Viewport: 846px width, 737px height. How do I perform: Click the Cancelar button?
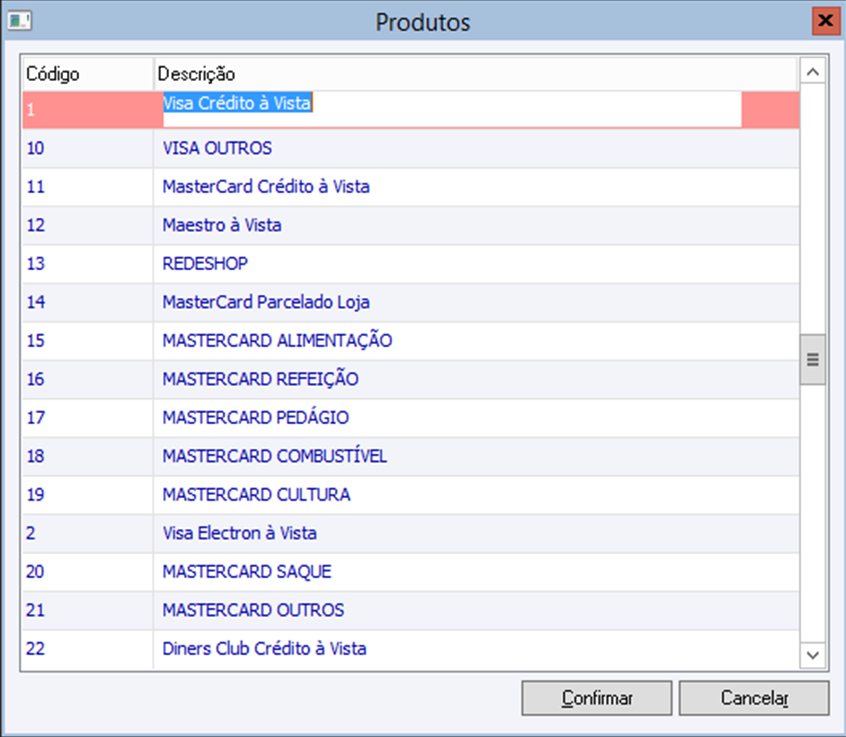coord(754,698)
